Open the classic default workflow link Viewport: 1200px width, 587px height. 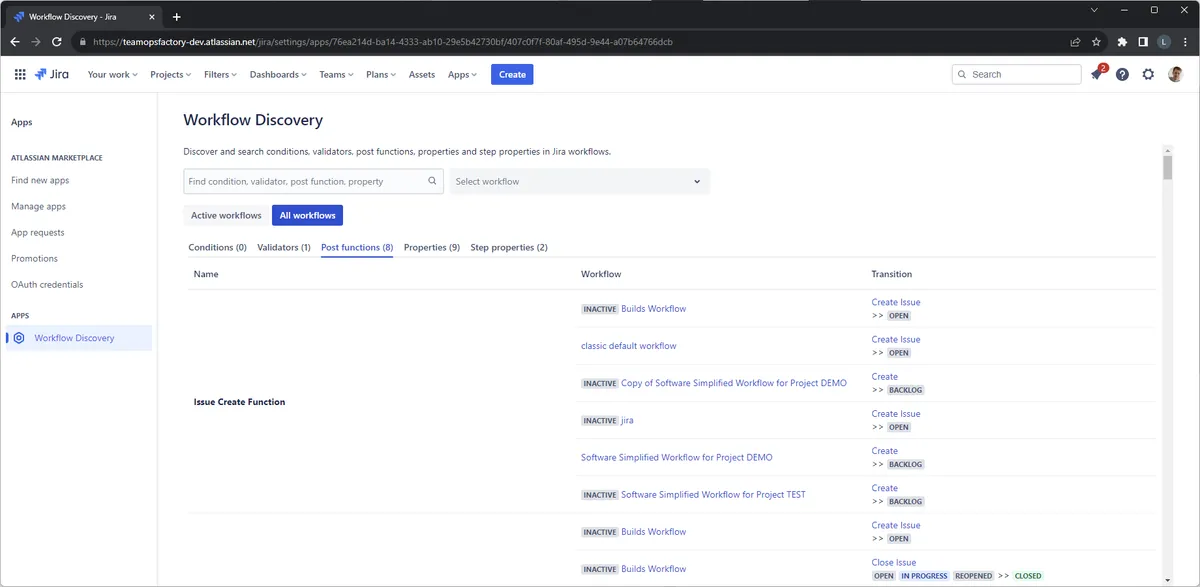click(x=629, y=346)
